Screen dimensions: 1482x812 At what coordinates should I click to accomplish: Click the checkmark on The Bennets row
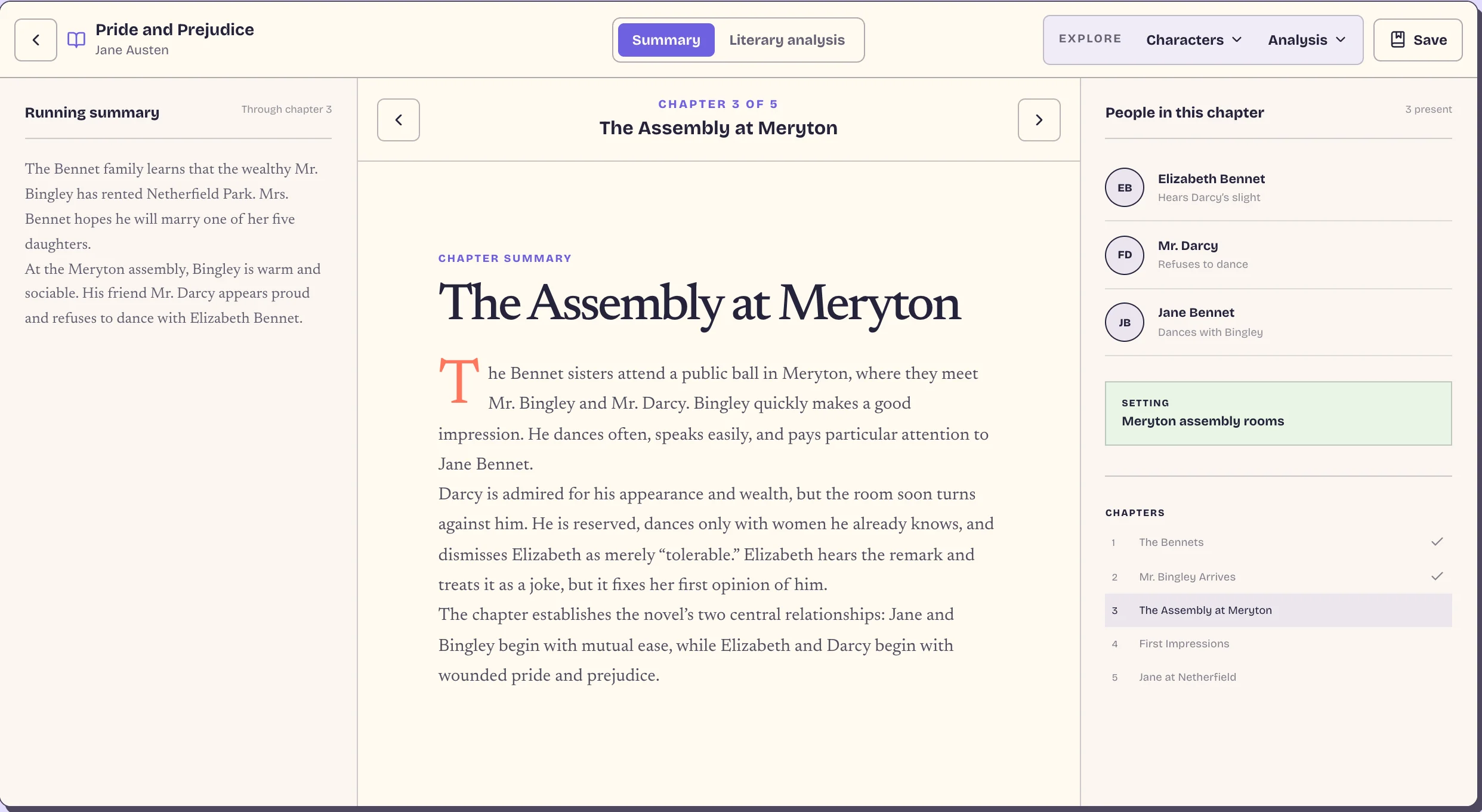coord(1437,542)
